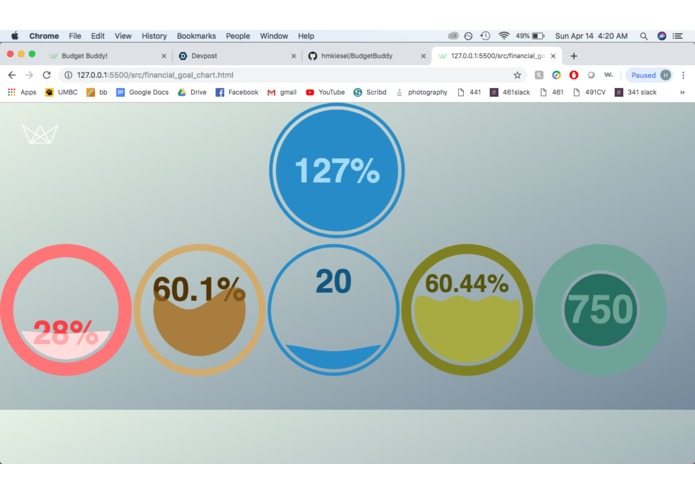This screenshot has width=695, height=494.
Task: Click the W. extension icon
Action: tap(609, 75)
